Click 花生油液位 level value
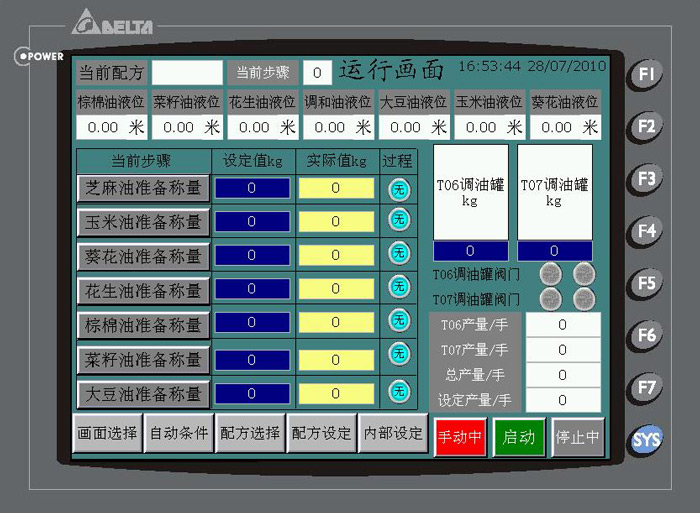The height and width of the screenshot is (513, 700). point(263,127)
